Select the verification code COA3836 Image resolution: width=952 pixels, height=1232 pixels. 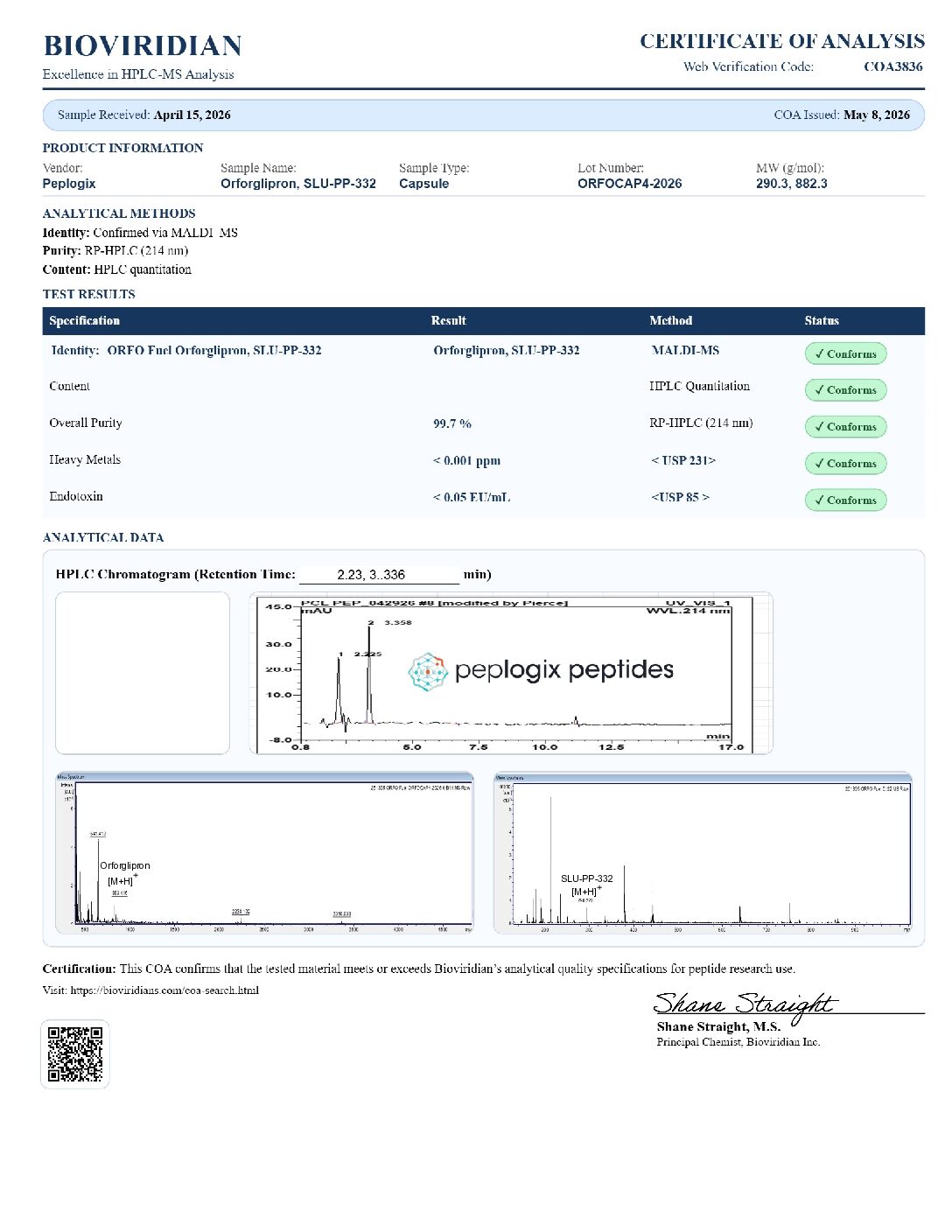893,66
